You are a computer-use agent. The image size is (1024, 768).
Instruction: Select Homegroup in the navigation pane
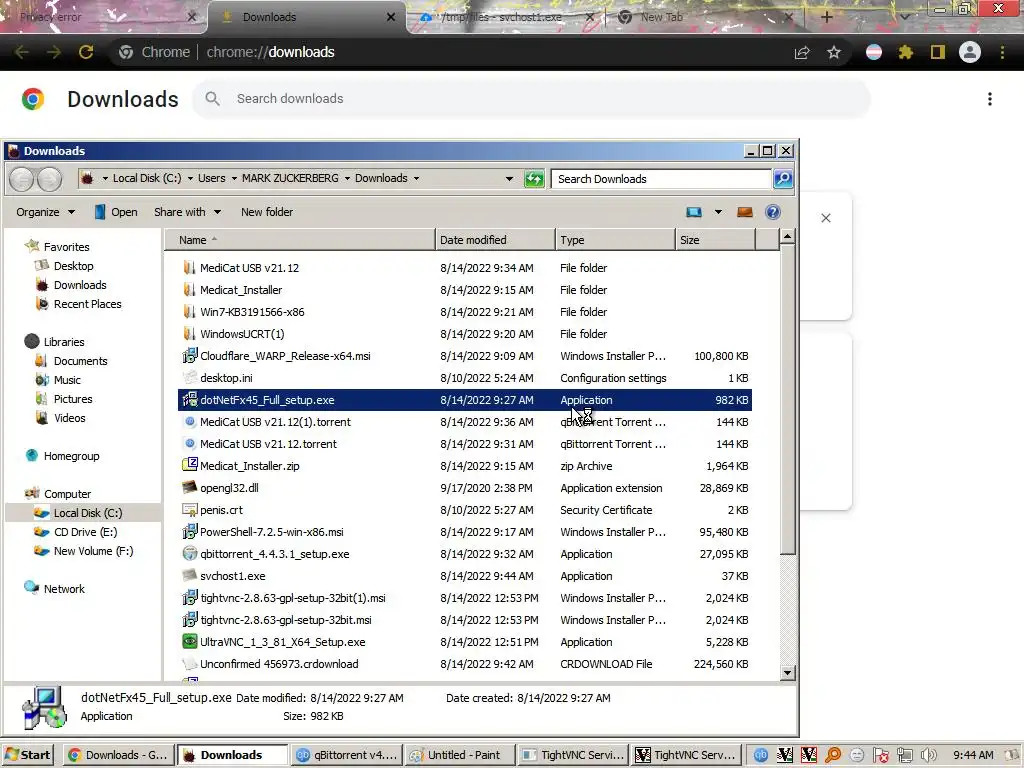(71, 456)
